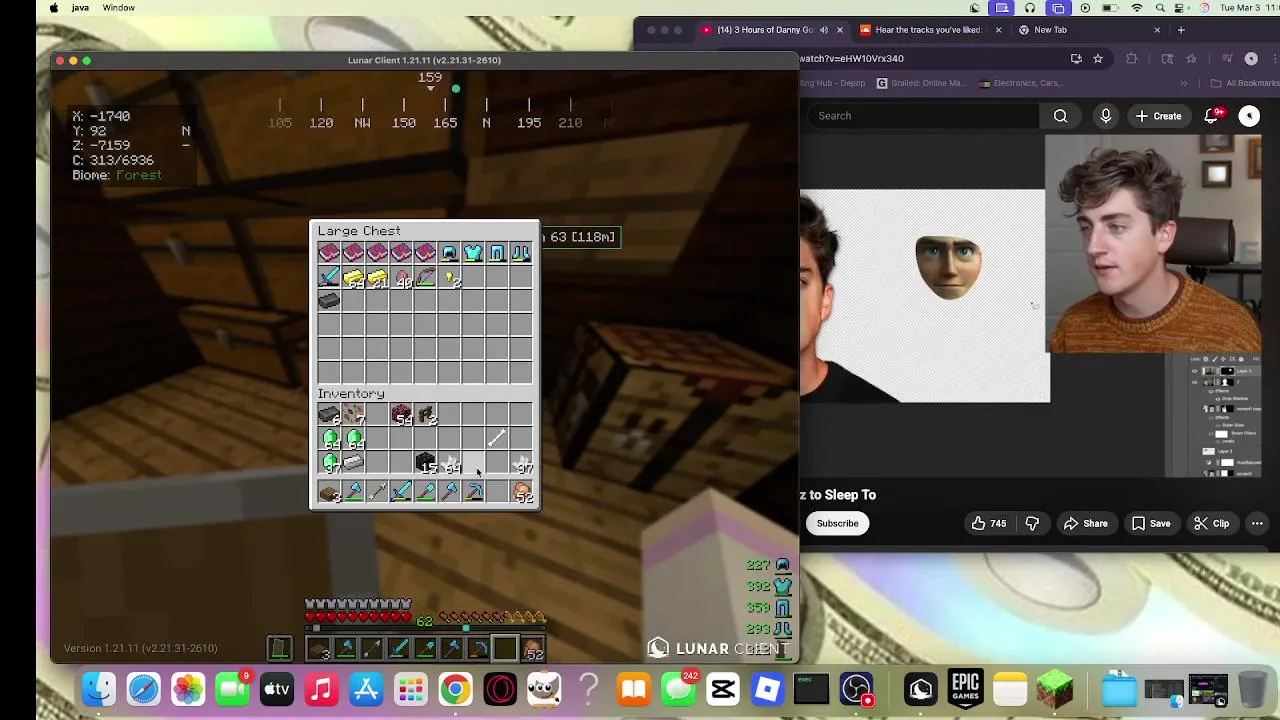This screenshot has height=720, width=1280.
Task: Select the iron ingot in the inventory
Action: click(353, 462)
